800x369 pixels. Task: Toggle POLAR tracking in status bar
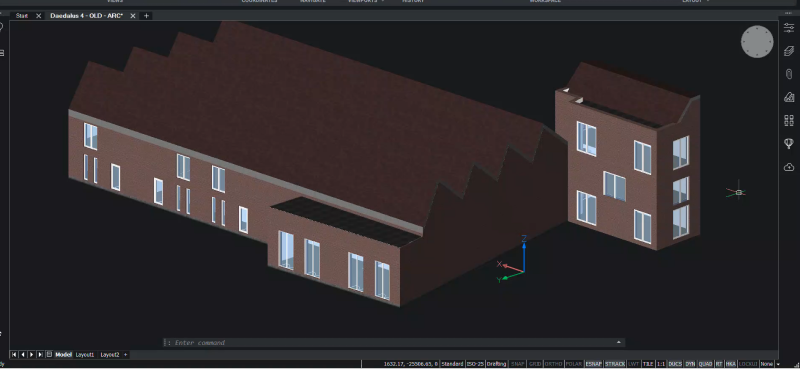(x=574, y=364)
